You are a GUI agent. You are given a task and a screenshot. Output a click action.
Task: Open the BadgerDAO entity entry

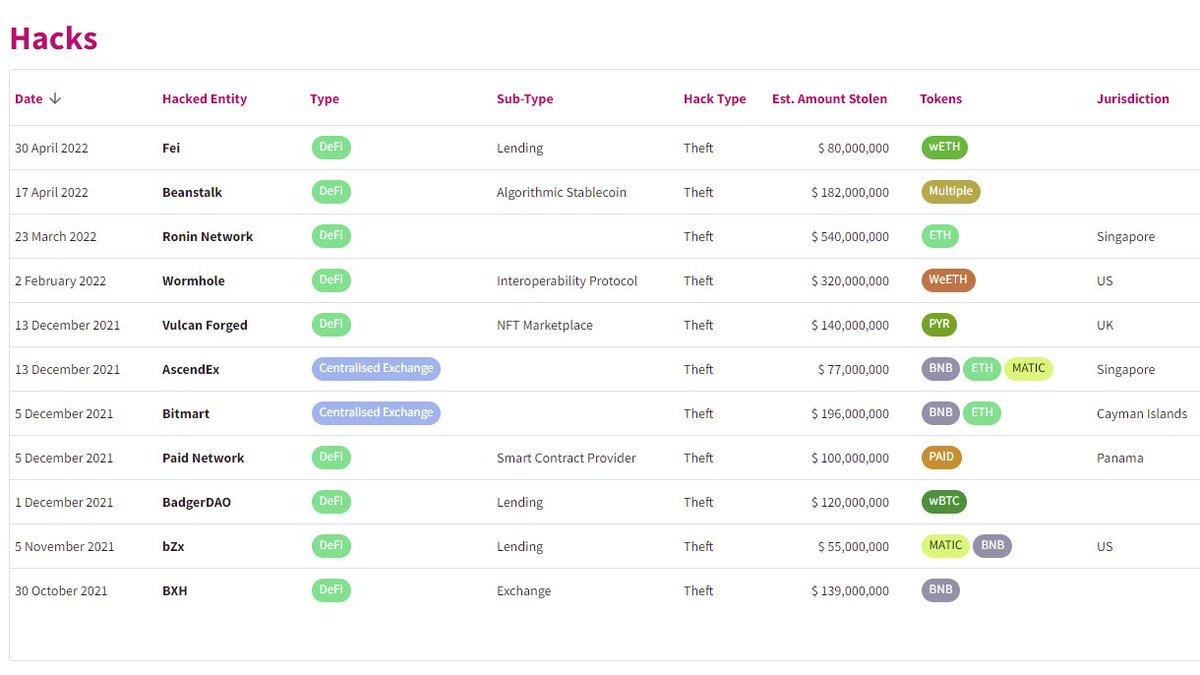pos(196,502)
